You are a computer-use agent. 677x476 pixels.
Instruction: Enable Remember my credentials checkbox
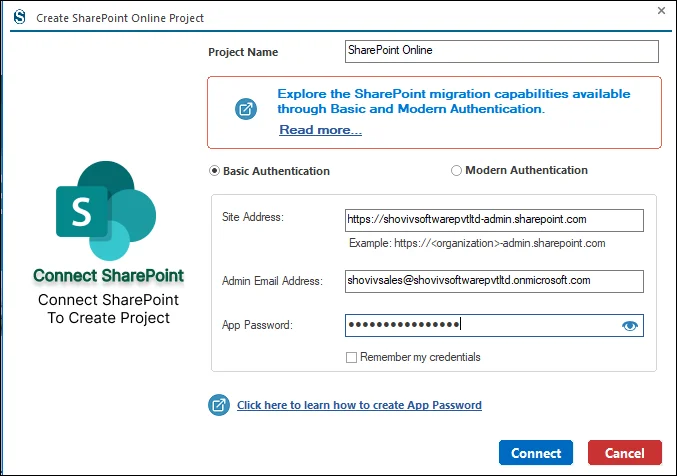tap(351, 357)
